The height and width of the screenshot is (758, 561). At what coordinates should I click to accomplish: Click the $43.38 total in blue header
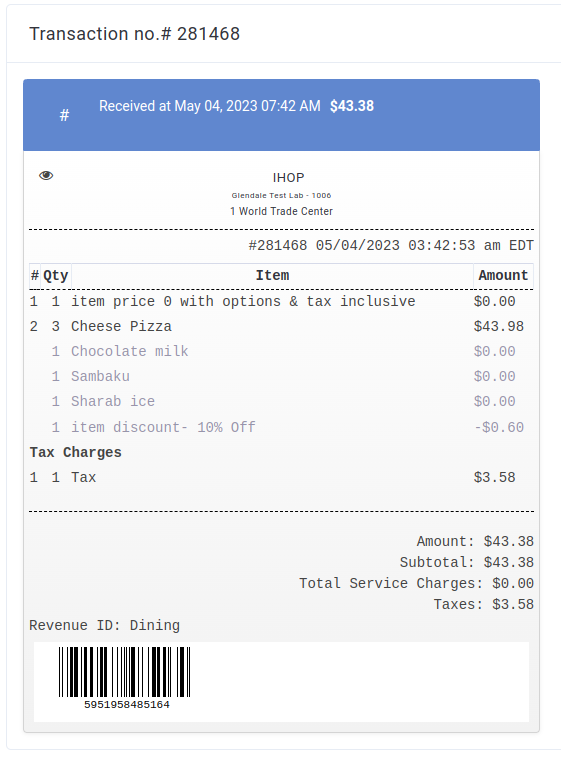(x=352, y=106)
